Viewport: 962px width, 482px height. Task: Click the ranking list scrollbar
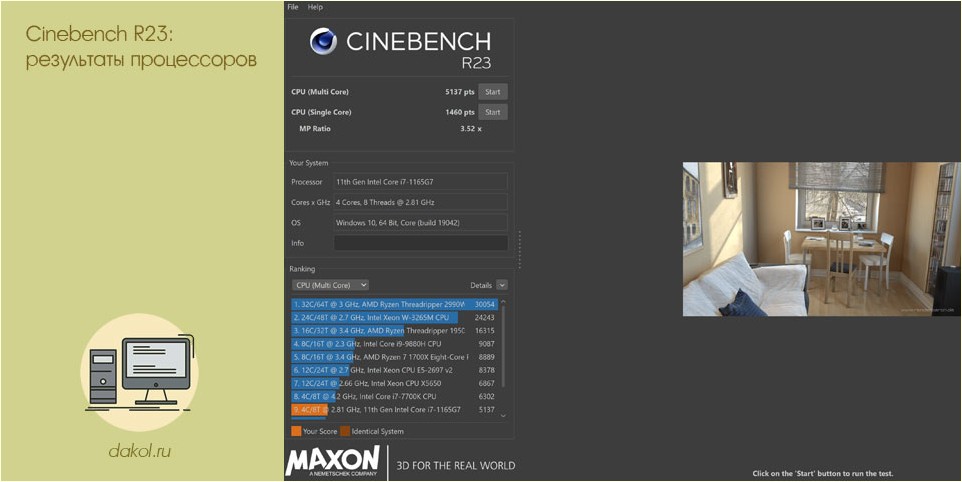tap(504, 346)
